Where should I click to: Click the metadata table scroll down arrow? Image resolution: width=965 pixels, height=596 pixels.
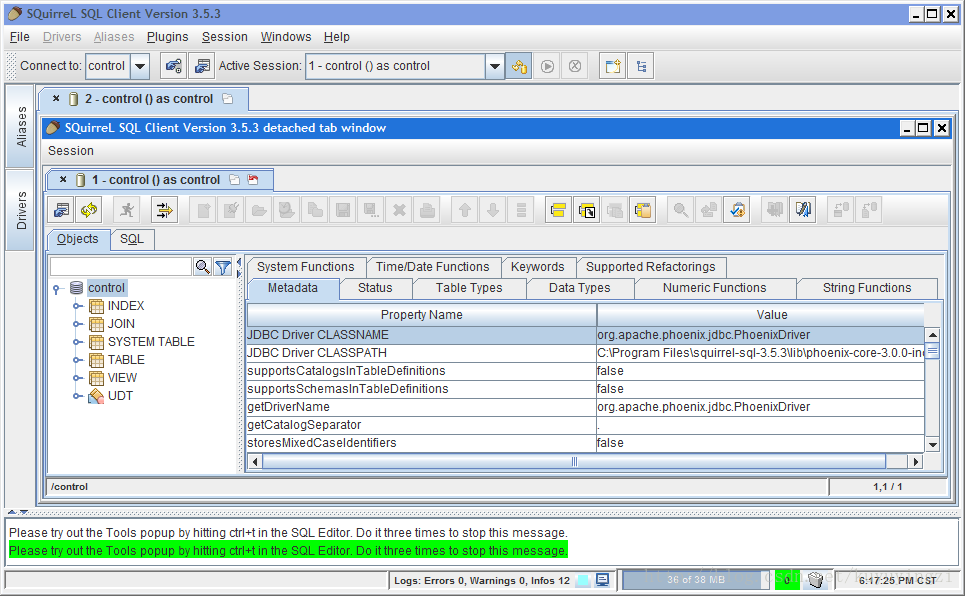pyautogui.click(x=932, y=445)
